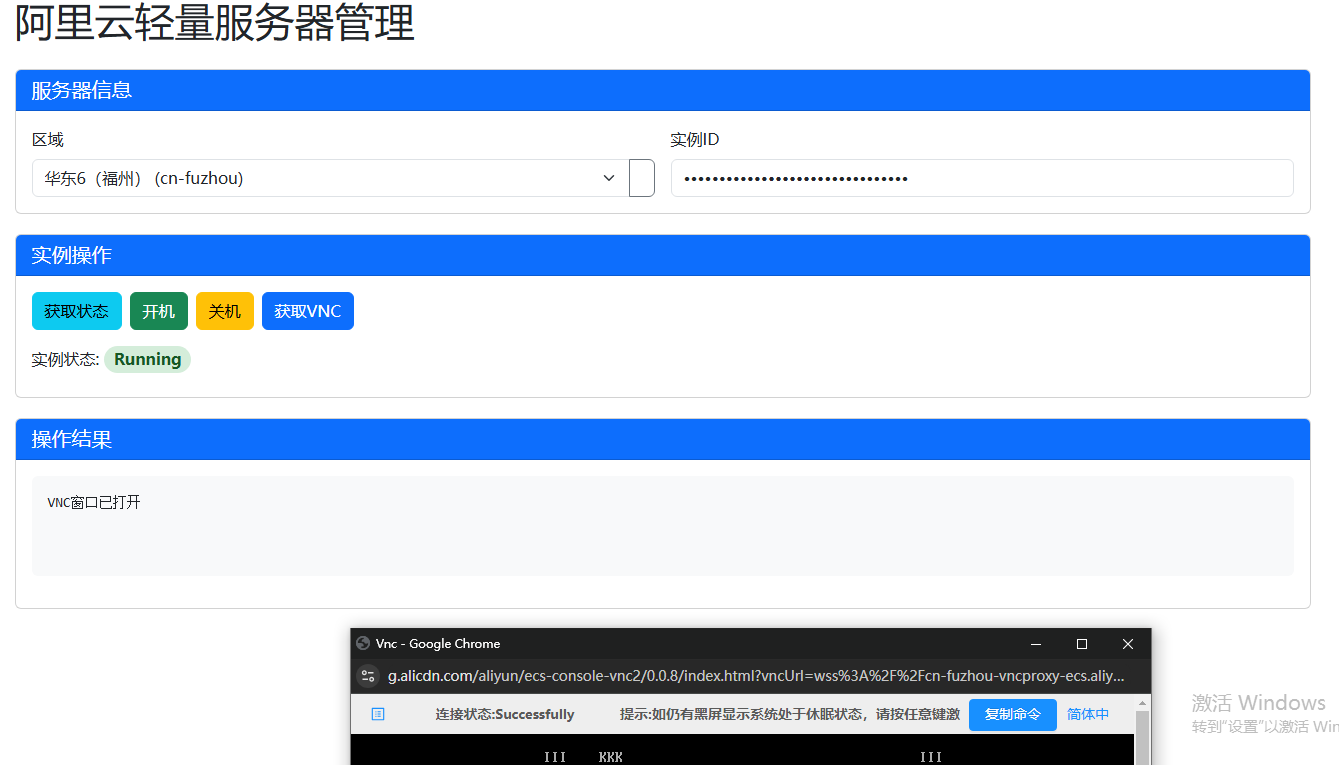Click the list icon in VNC toolbar
Viewport: 1339px width, 765px height.
click(378, 714)
